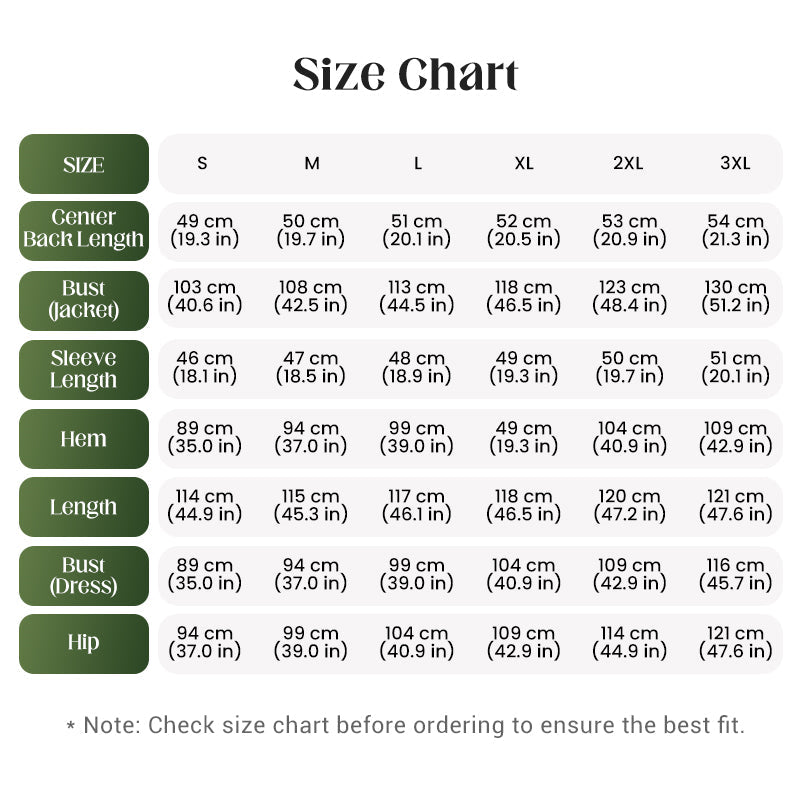Click the Hem row label

[x=84, y=439]
